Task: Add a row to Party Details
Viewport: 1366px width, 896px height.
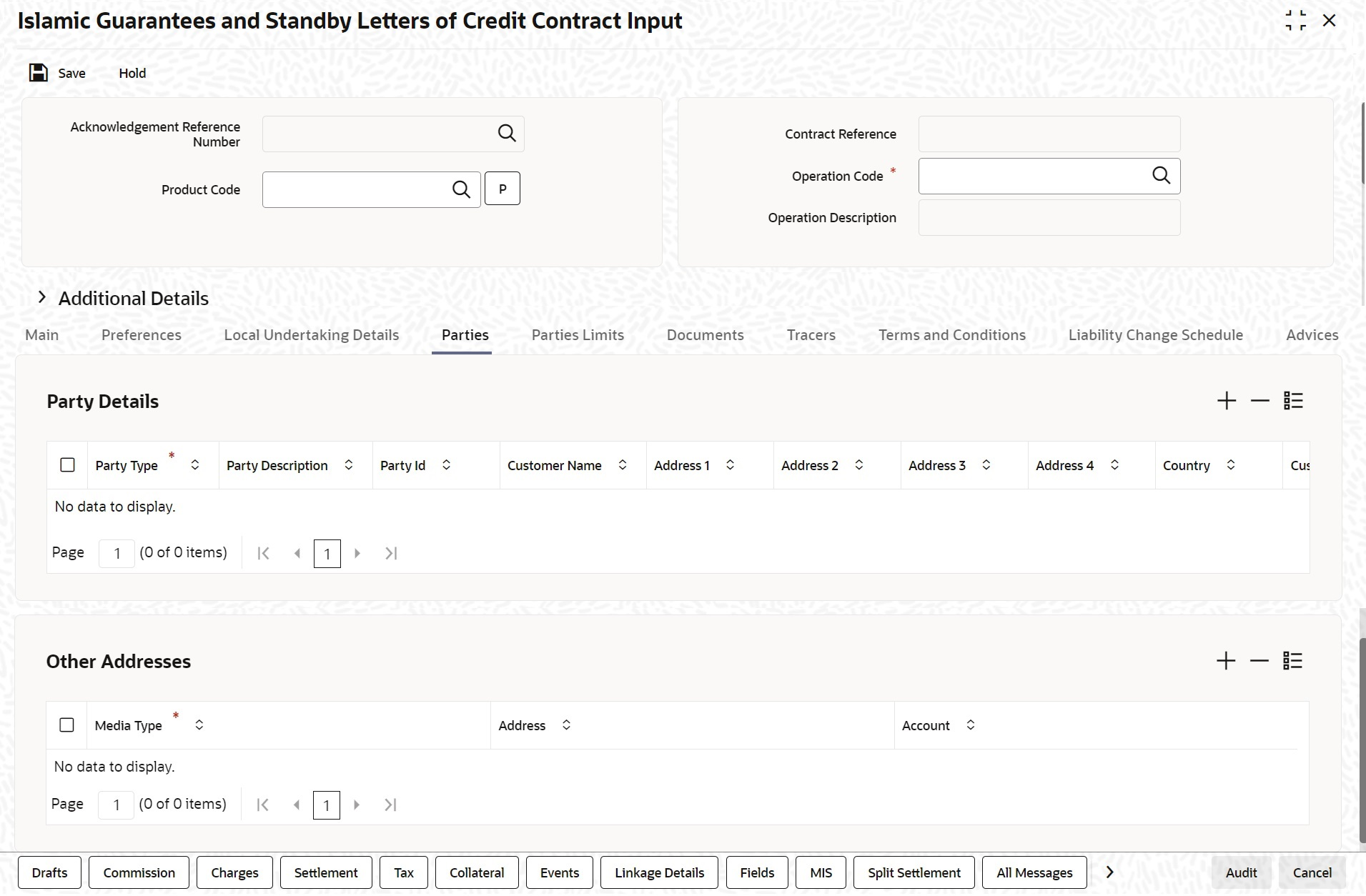Action: tap(1226, 401)
